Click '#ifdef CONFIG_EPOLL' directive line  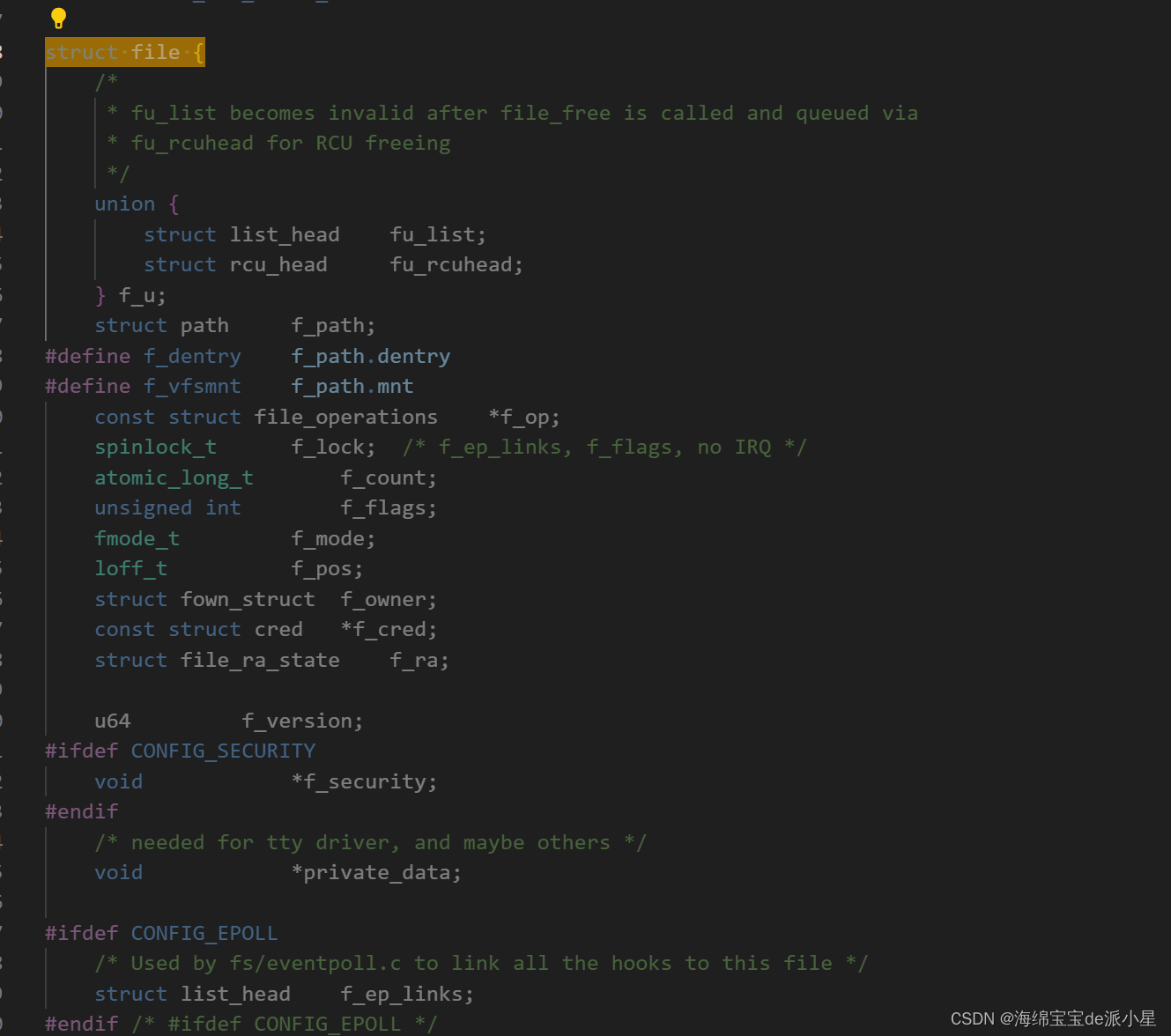click(161, 933)
